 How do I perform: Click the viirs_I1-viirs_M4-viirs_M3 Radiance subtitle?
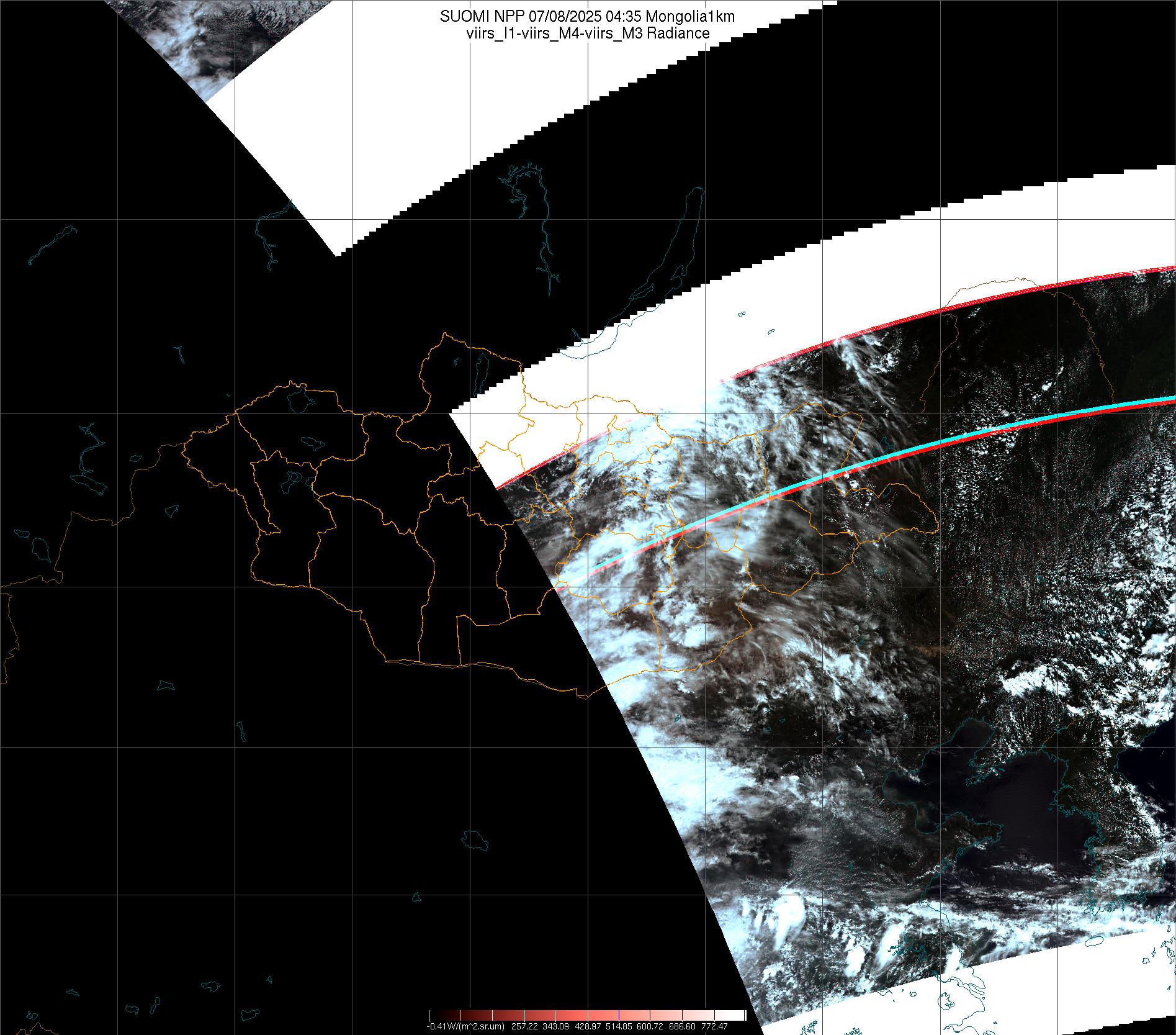tap(587, 34)
